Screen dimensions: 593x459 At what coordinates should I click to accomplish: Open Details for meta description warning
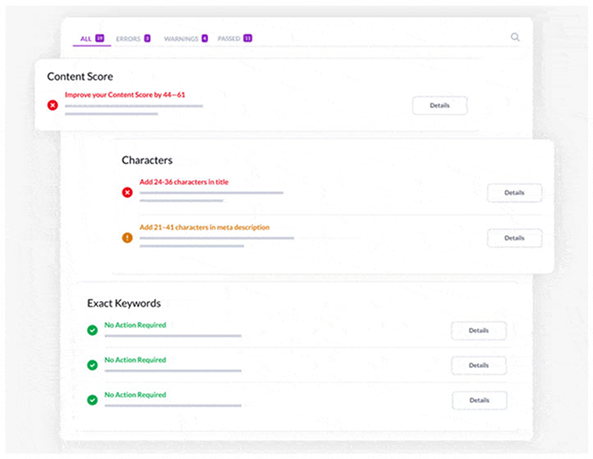coord(514,238)
